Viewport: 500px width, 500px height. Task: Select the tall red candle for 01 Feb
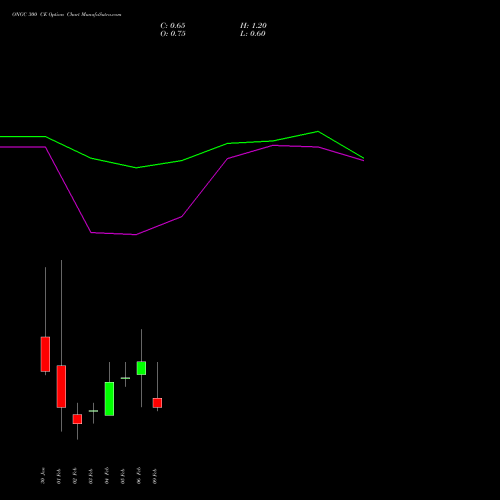tap(61, 386)
